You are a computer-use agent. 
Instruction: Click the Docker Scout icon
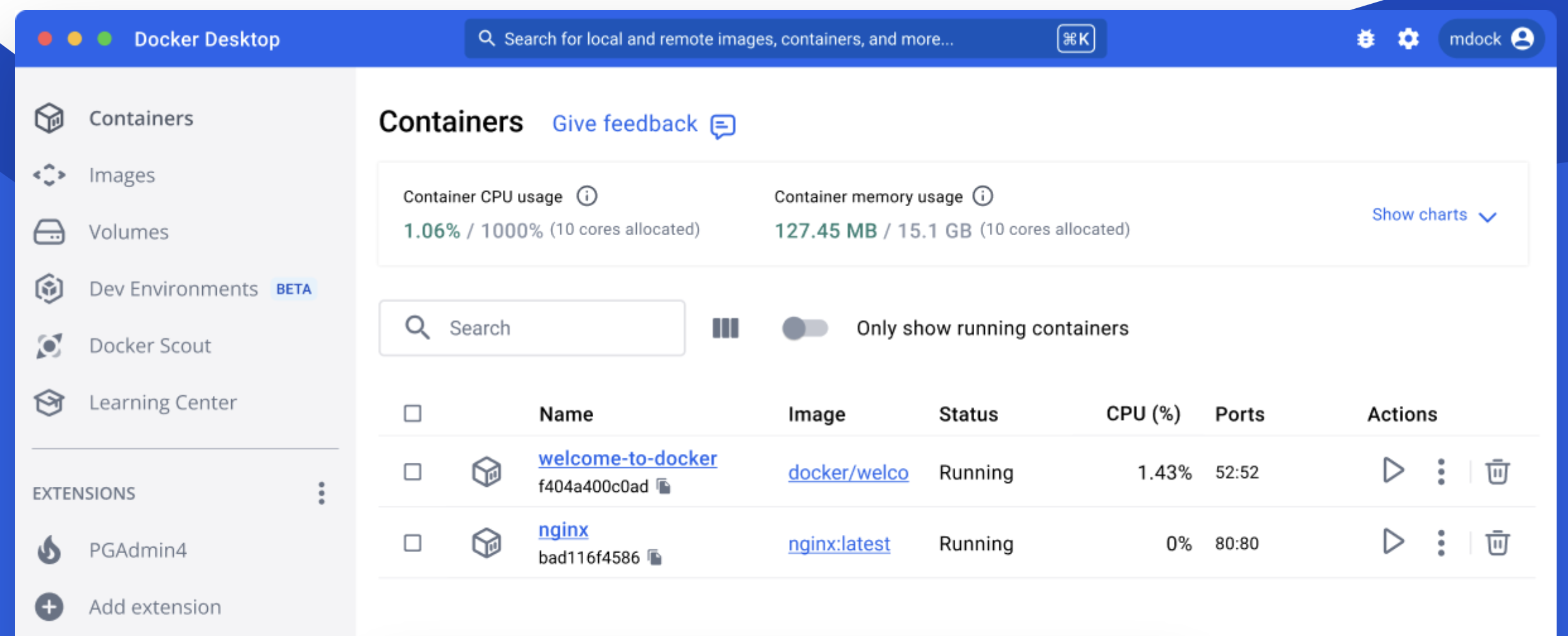tap(49, 346)
